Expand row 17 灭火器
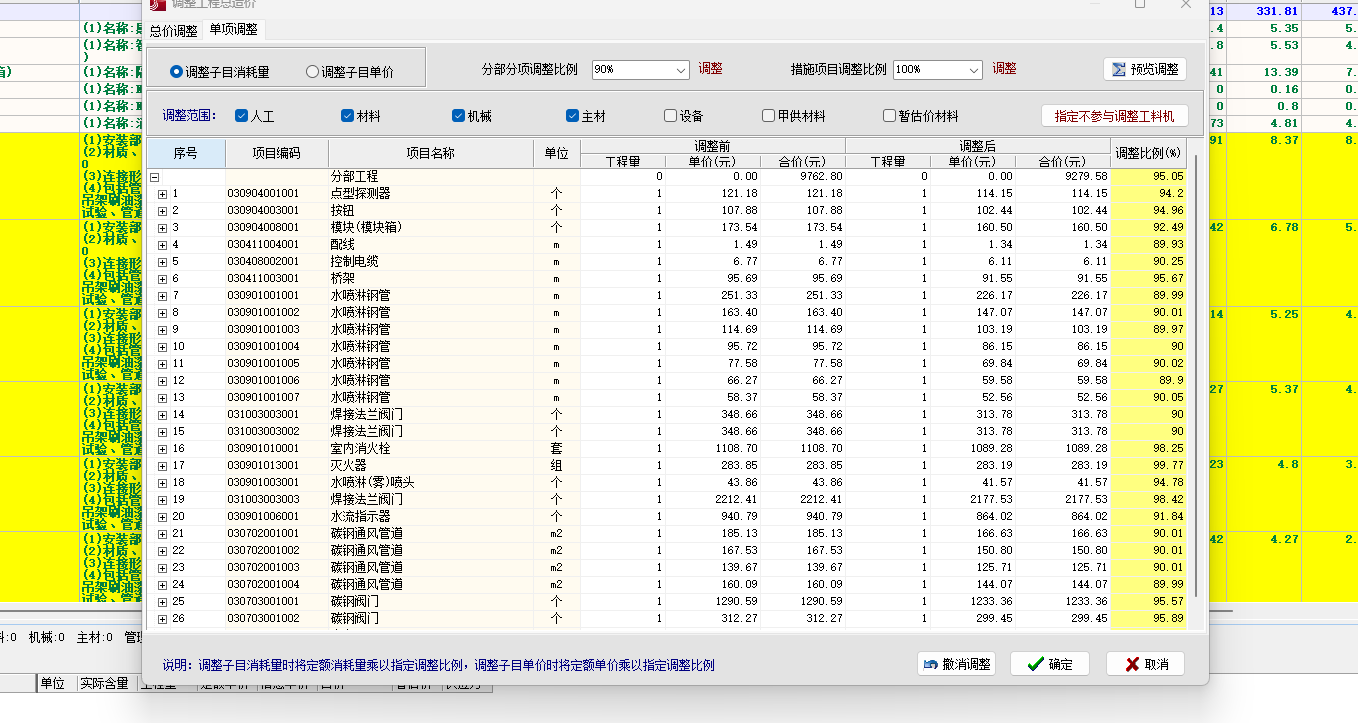 tap(163, 466)
